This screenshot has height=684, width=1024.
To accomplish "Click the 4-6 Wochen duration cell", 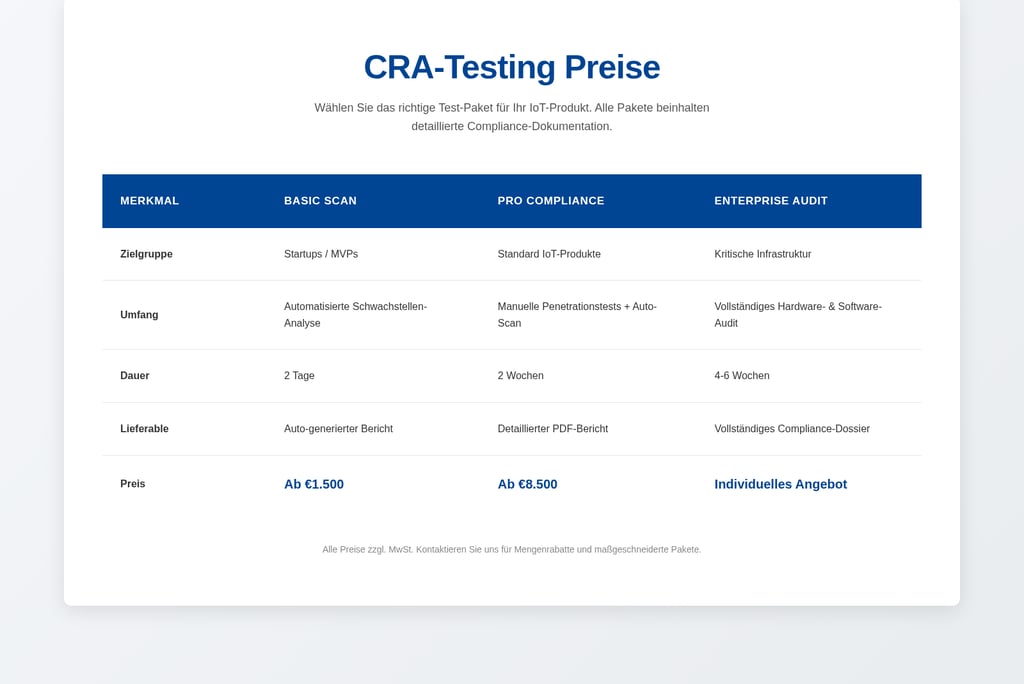I will 742,376.
